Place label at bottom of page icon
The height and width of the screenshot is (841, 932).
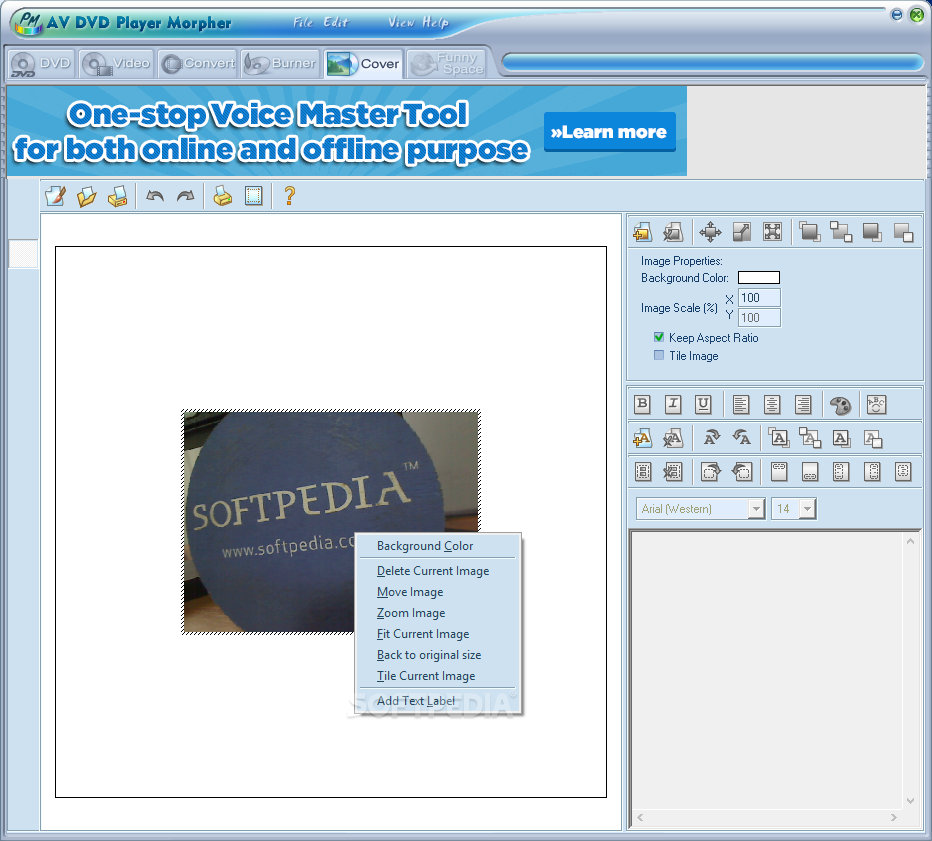click(x=810, y=472)
